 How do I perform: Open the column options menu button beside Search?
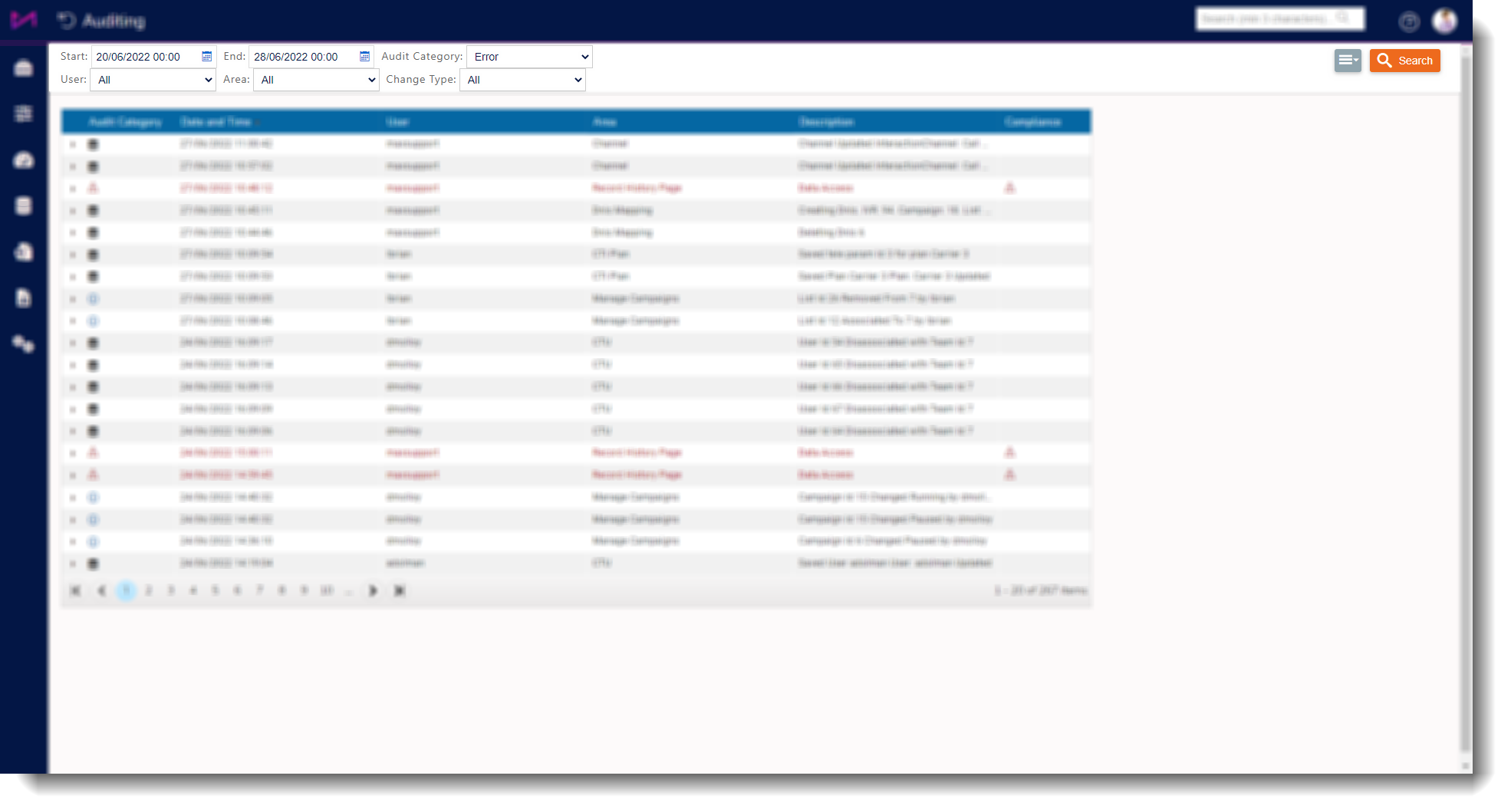(1347, 61)
